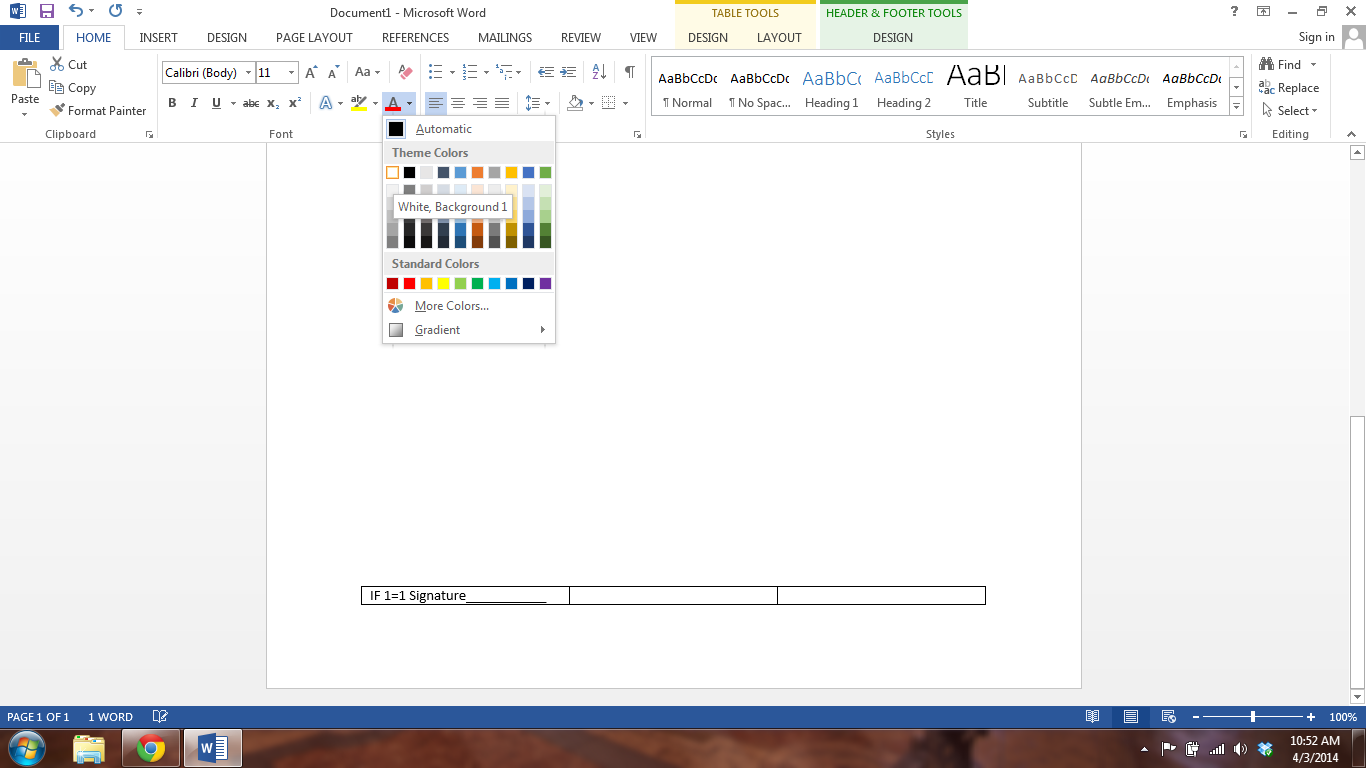The height and width of the screenshot is (768, 1366).
Task: Open Word Help question mark
Action: coord(1233,11)
